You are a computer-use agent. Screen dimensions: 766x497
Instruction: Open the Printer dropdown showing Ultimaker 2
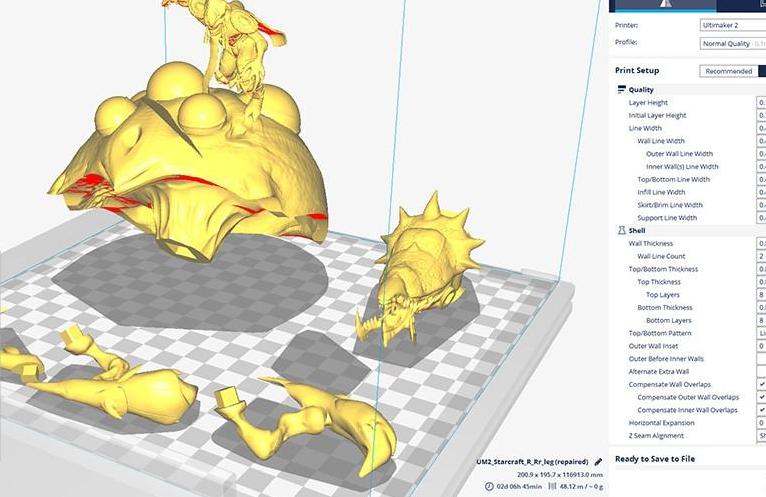(733, 25)
